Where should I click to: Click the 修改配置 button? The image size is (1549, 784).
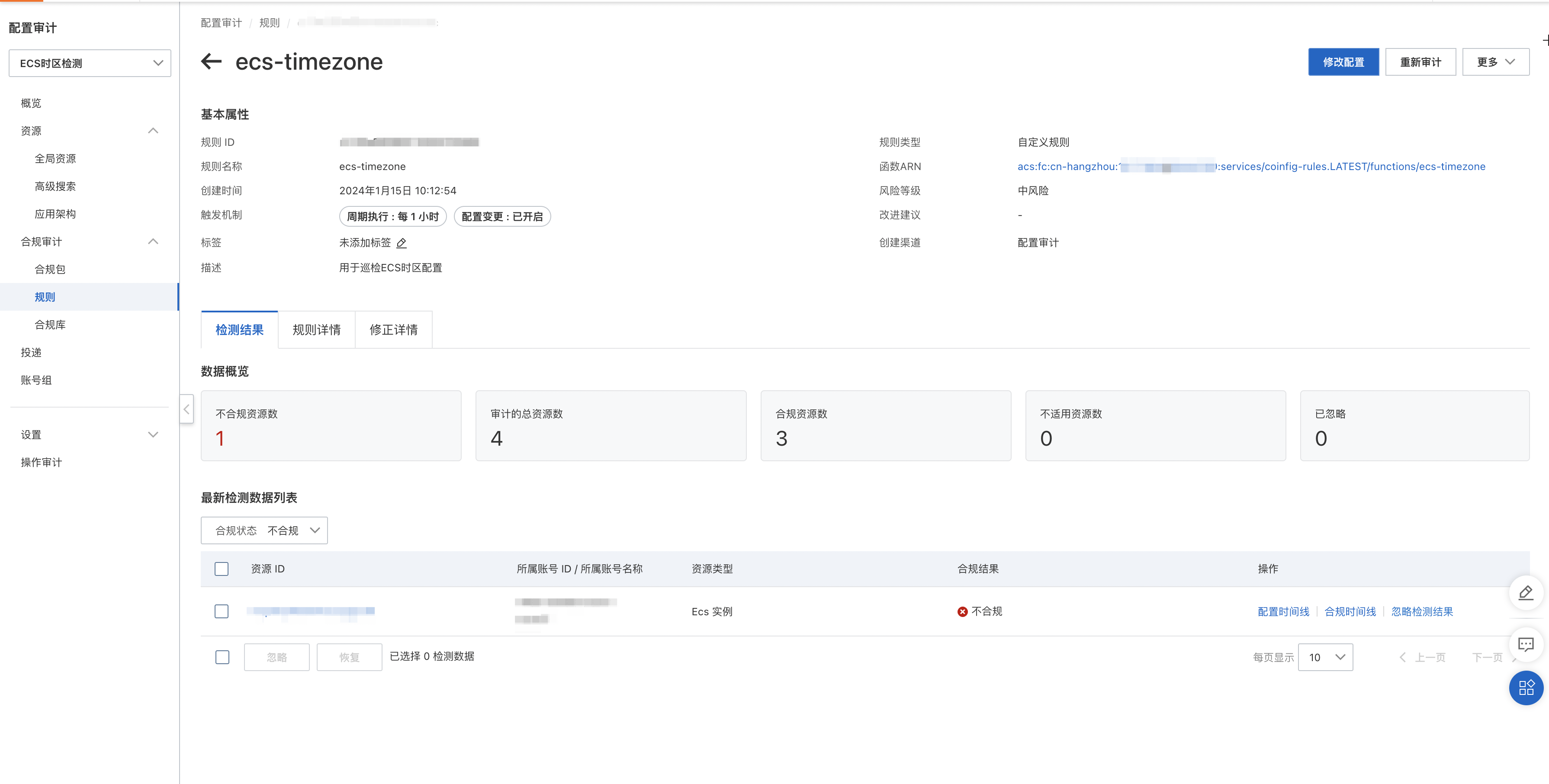tap(1343, 62)
